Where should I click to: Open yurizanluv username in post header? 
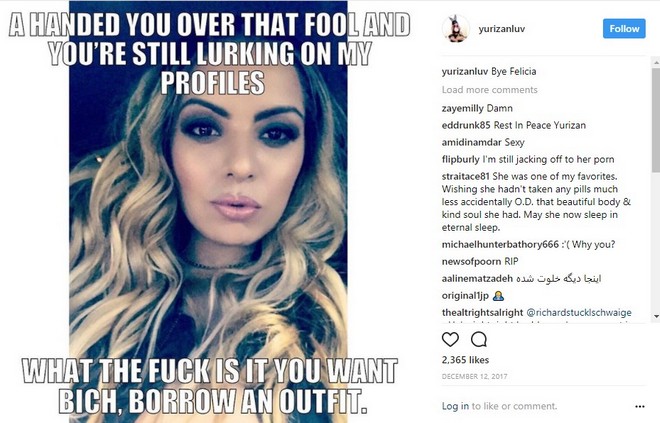502,29
